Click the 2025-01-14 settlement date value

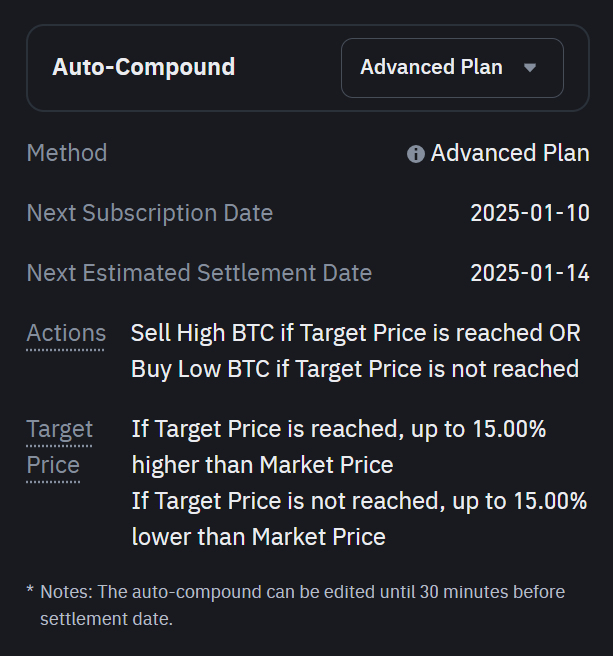530,273
